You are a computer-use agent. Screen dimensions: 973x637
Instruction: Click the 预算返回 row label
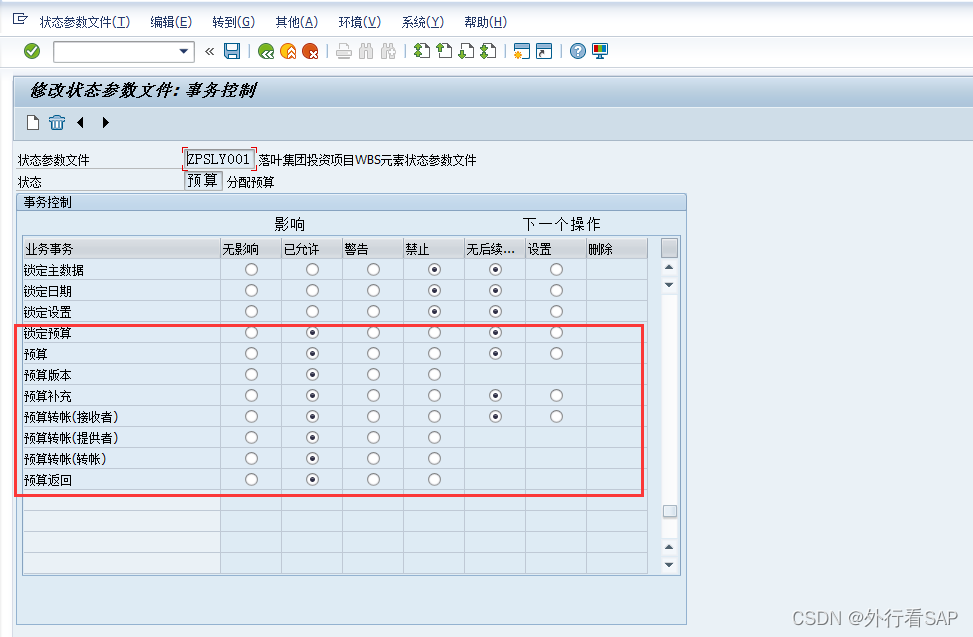[x=48, y=480]
